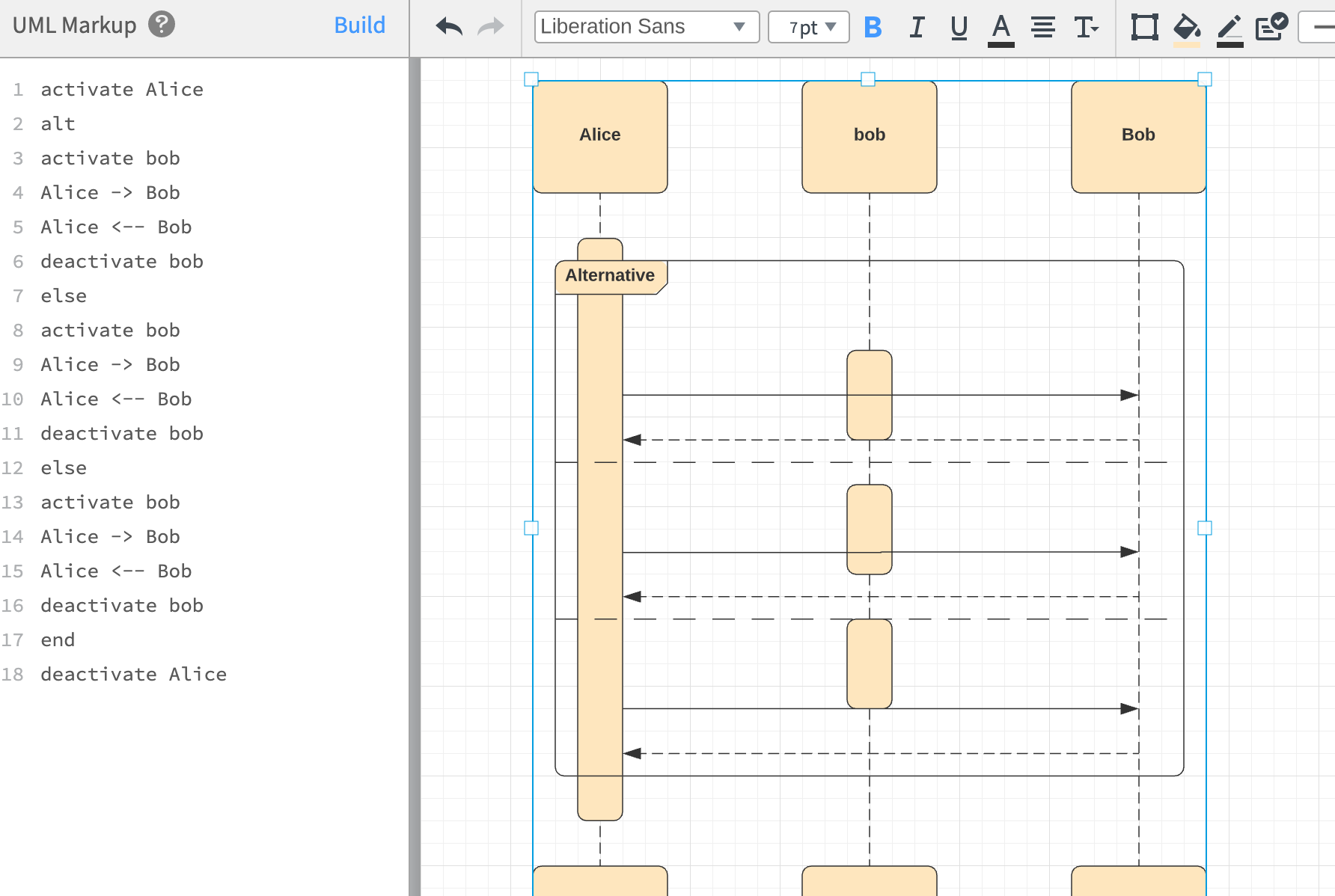Choose the text color tool
This screenshot has height=896, width=1335.
coord(1001,30)
